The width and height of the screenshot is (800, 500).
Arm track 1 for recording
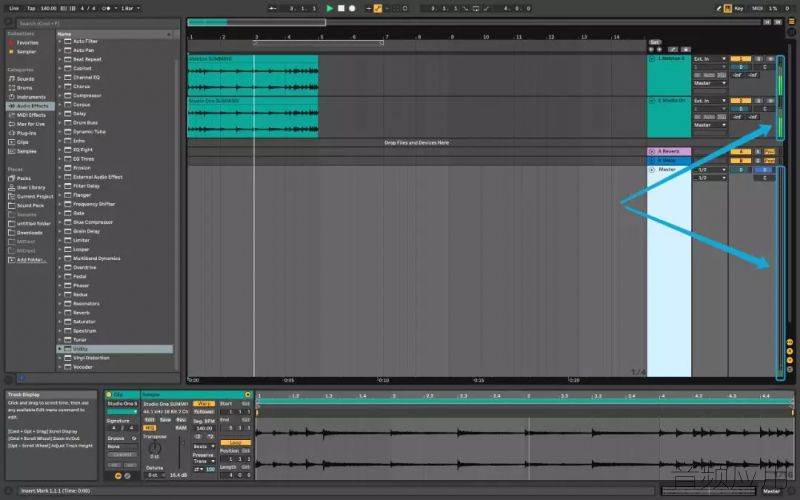(770, 59)
